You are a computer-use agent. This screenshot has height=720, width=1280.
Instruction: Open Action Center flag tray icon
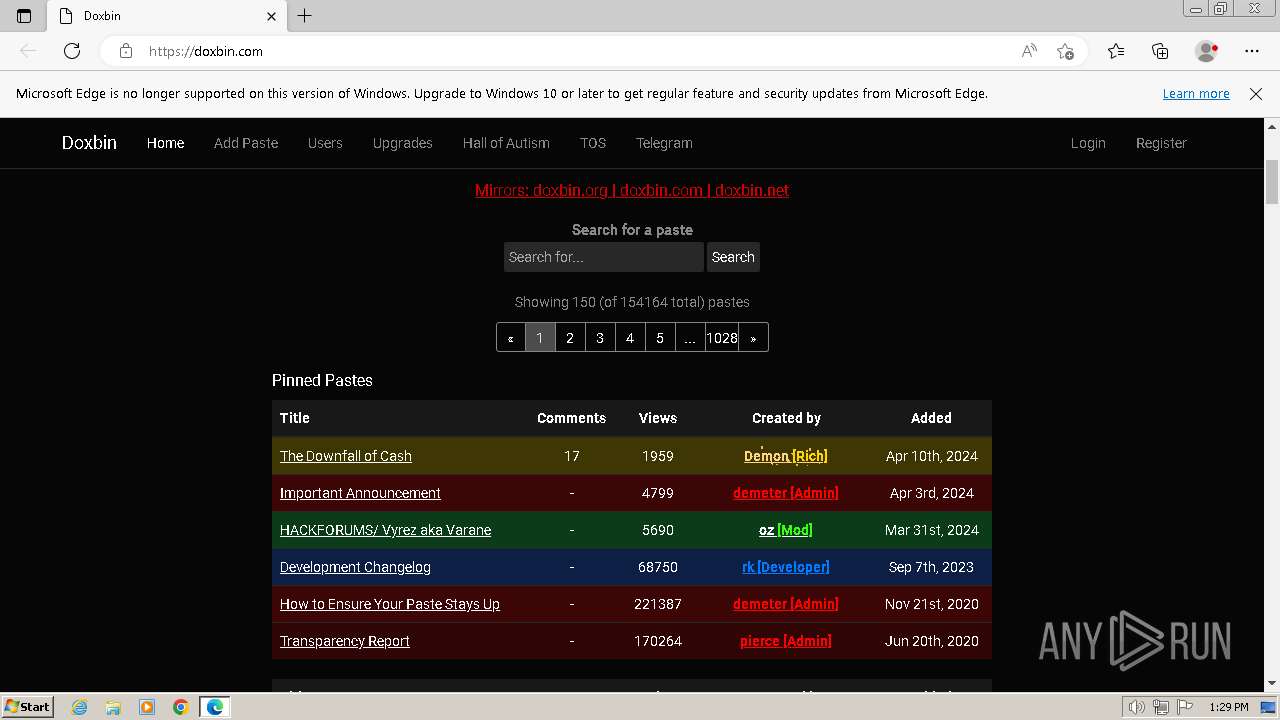[x=1185, y=707]
